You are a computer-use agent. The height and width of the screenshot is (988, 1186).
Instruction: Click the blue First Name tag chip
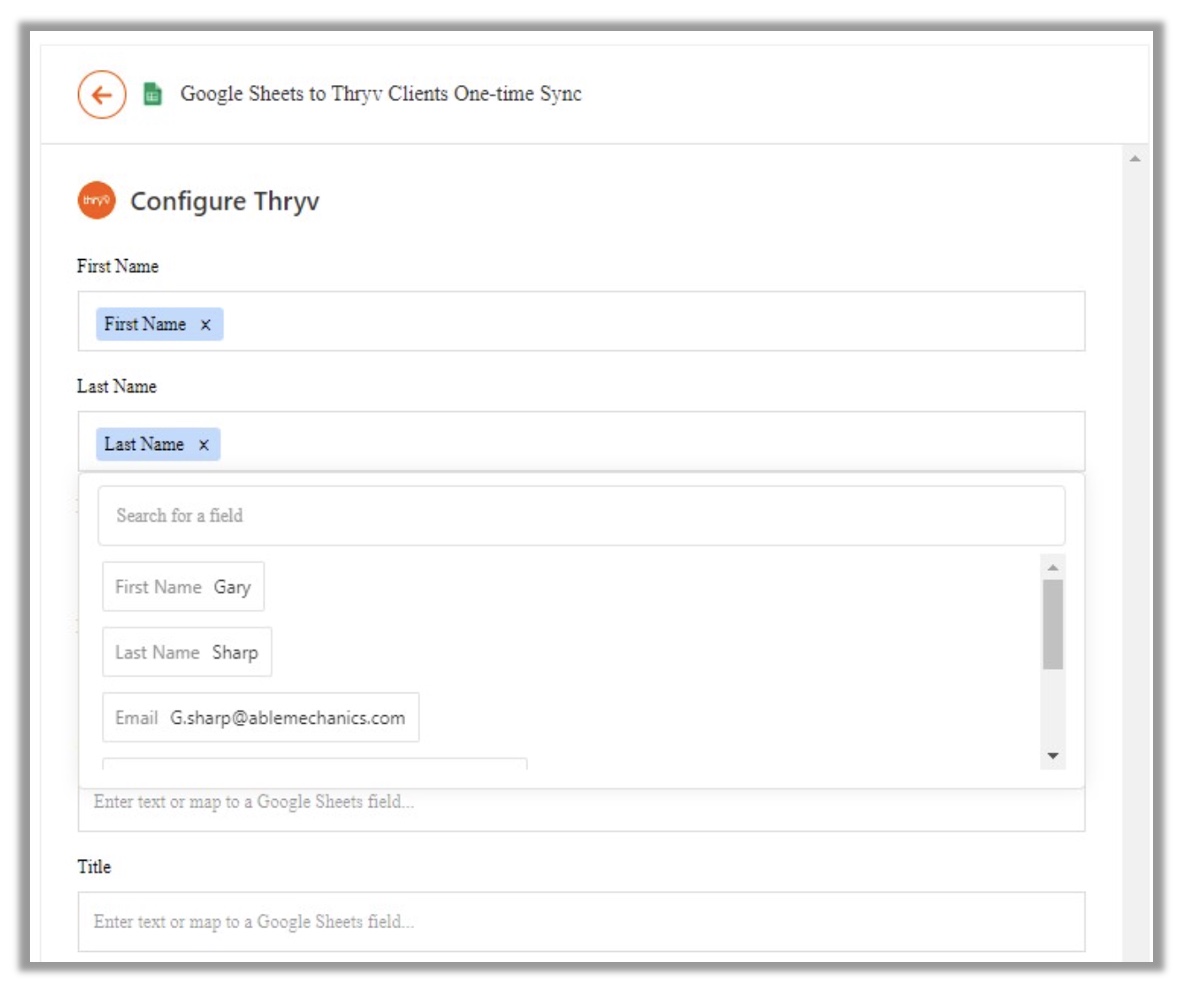pos(160,325)
